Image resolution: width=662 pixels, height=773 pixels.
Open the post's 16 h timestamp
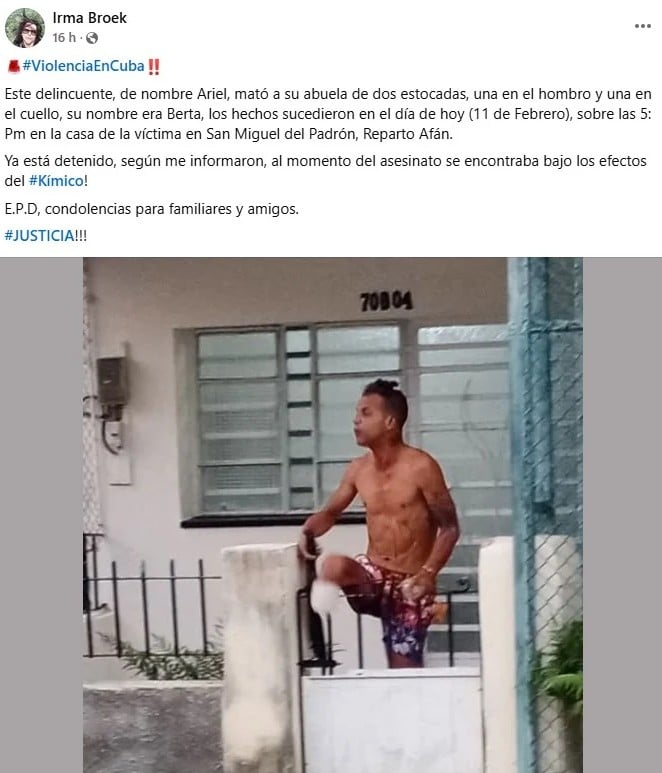click(x=64, y=37)
